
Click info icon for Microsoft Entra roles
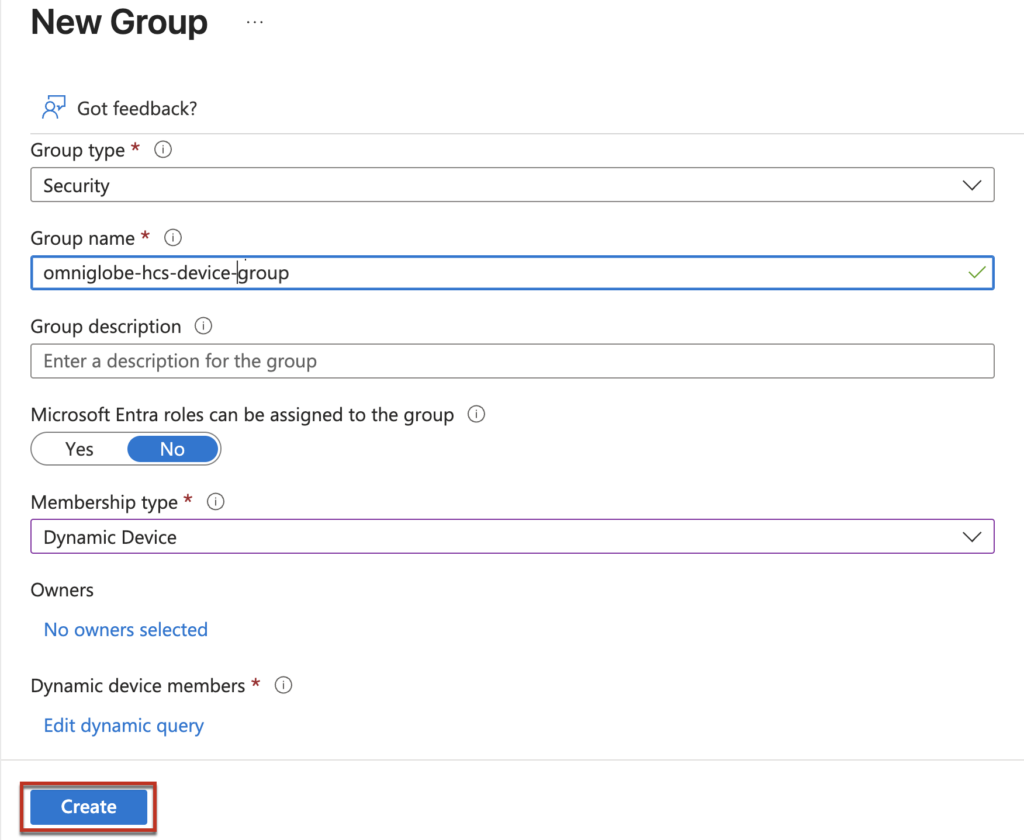coord(476,414)
